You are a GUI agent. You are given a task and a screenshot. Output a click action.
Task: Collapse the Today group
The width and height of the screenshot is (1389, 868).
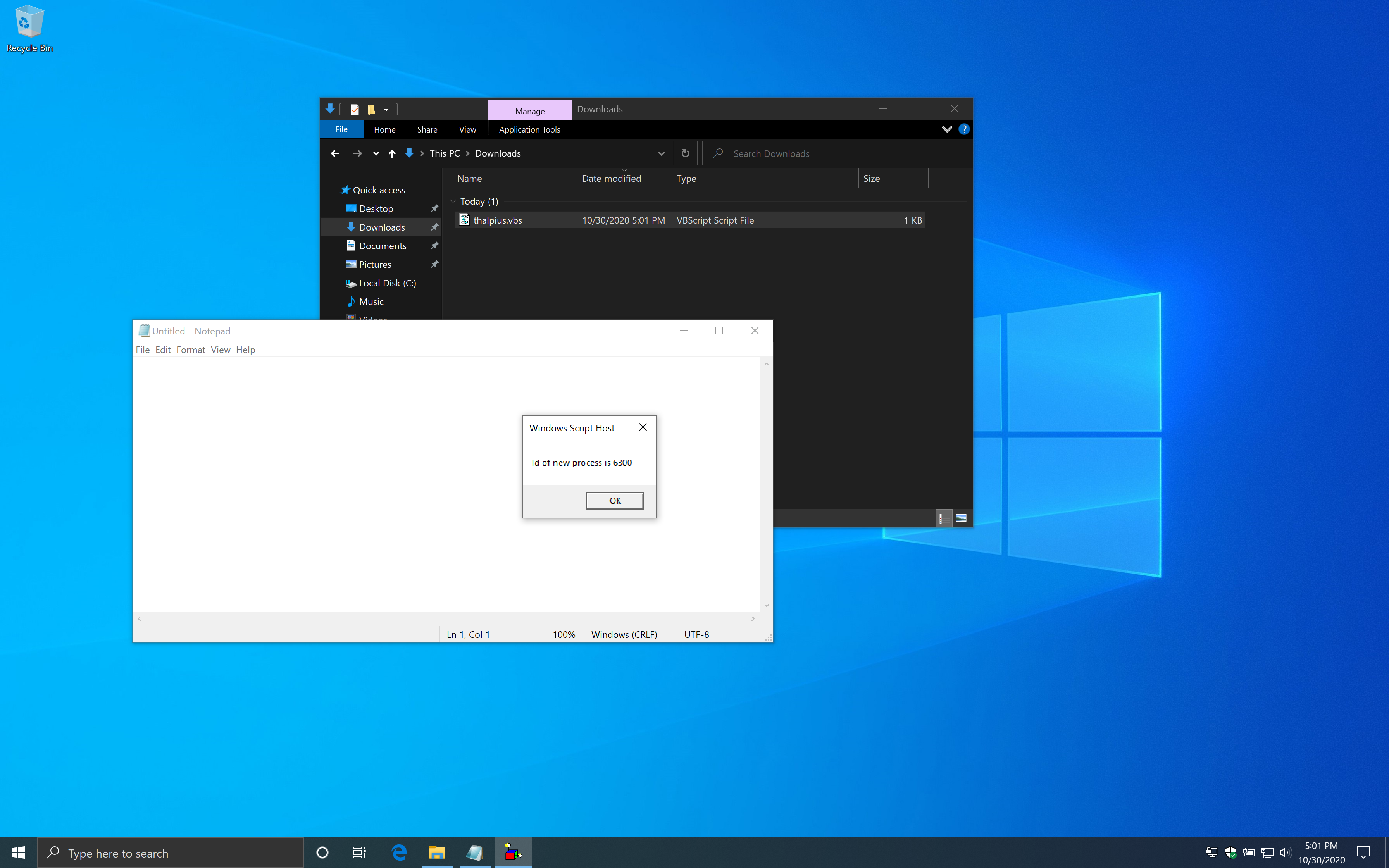pos(453,201)
